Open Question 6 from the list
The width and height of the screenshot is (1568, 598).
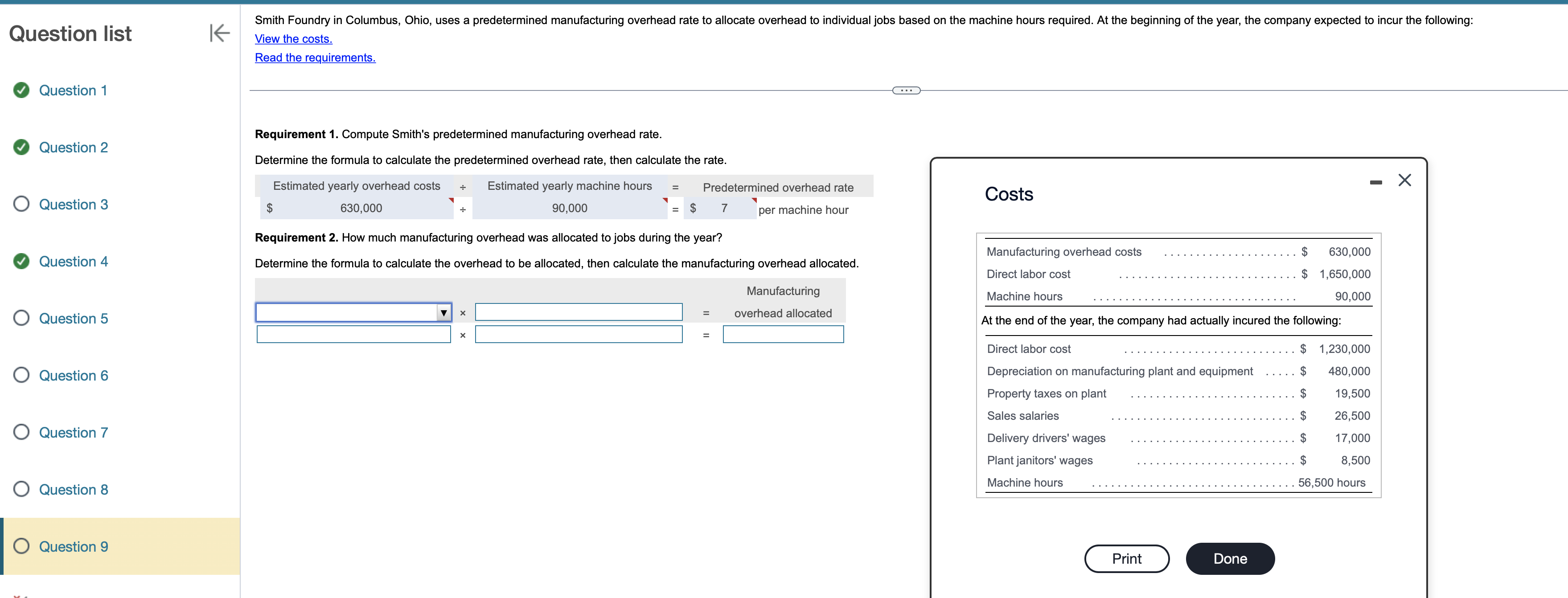73,375
